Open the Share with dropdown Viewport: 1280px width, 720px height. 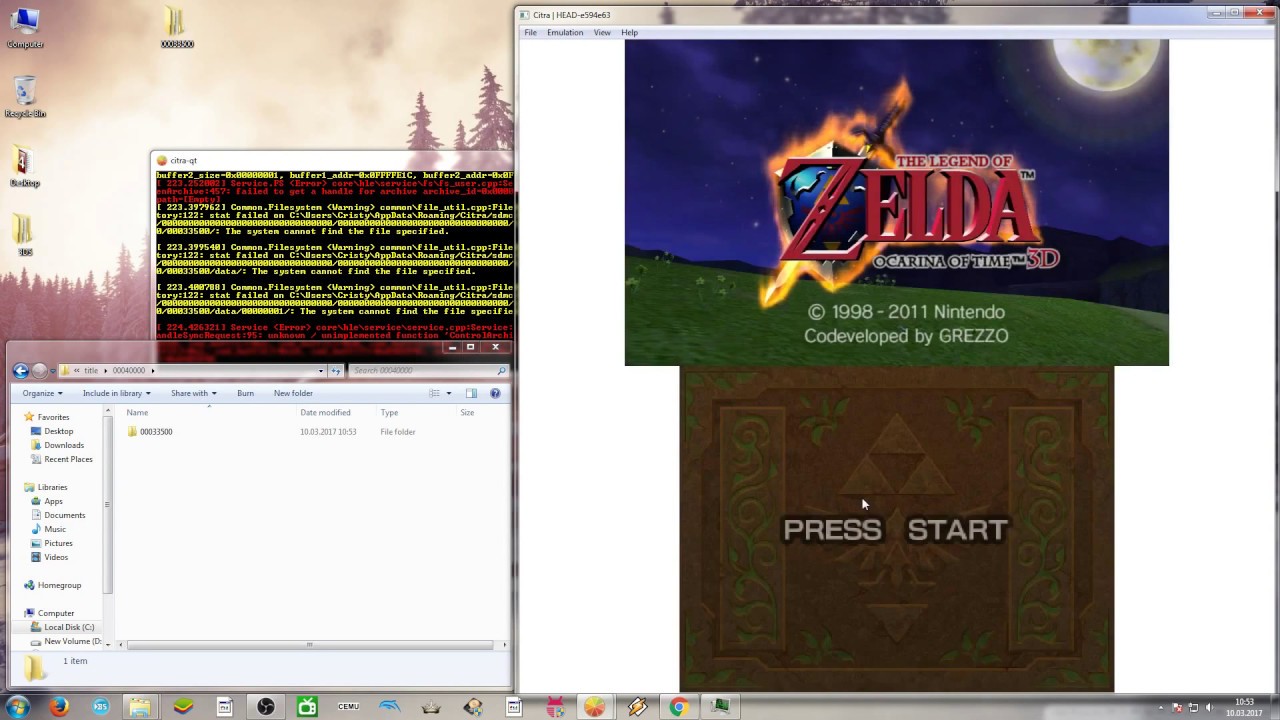tap(193, 393)
